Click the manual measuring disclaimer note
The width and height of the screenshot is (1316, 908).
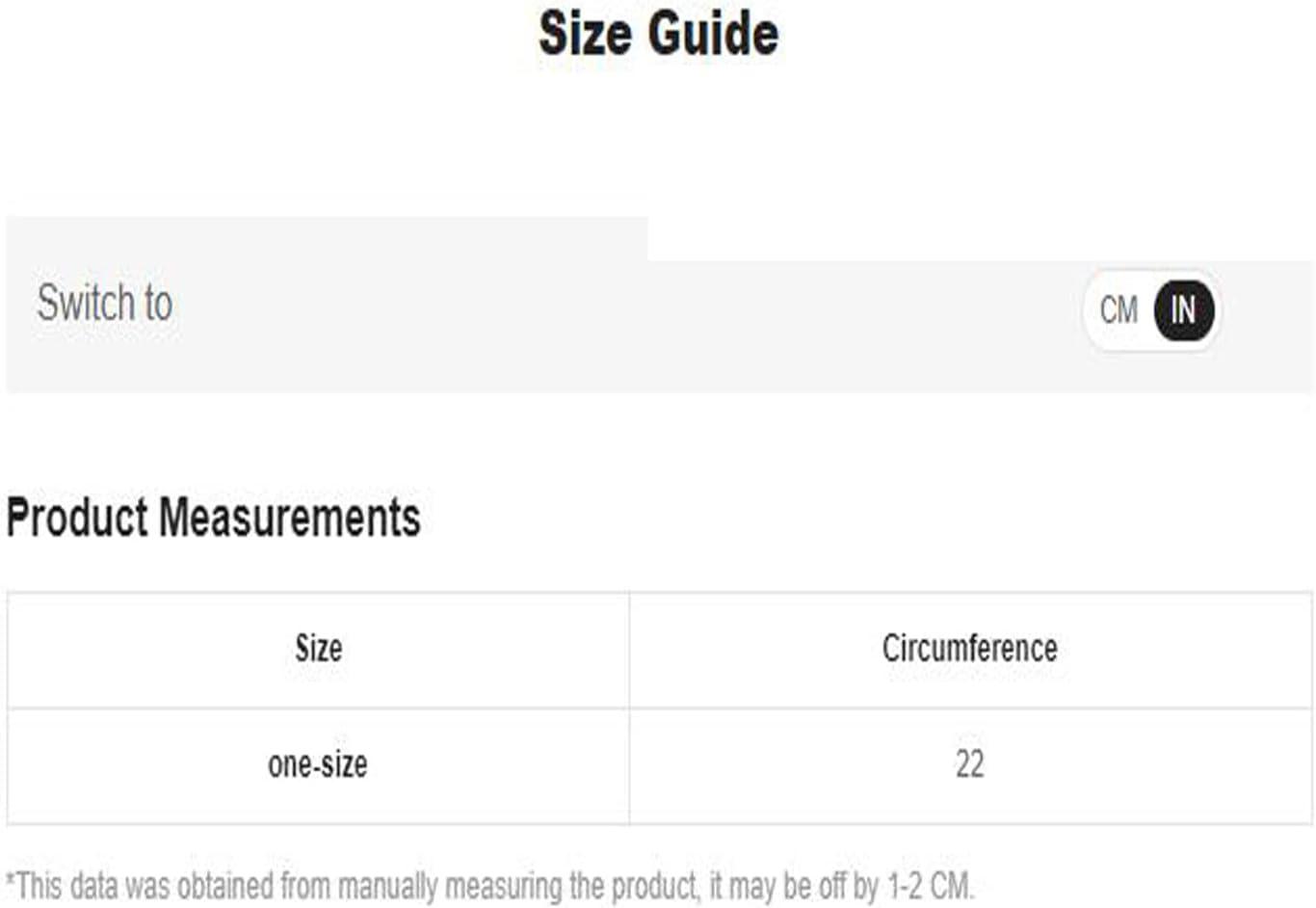490,885
